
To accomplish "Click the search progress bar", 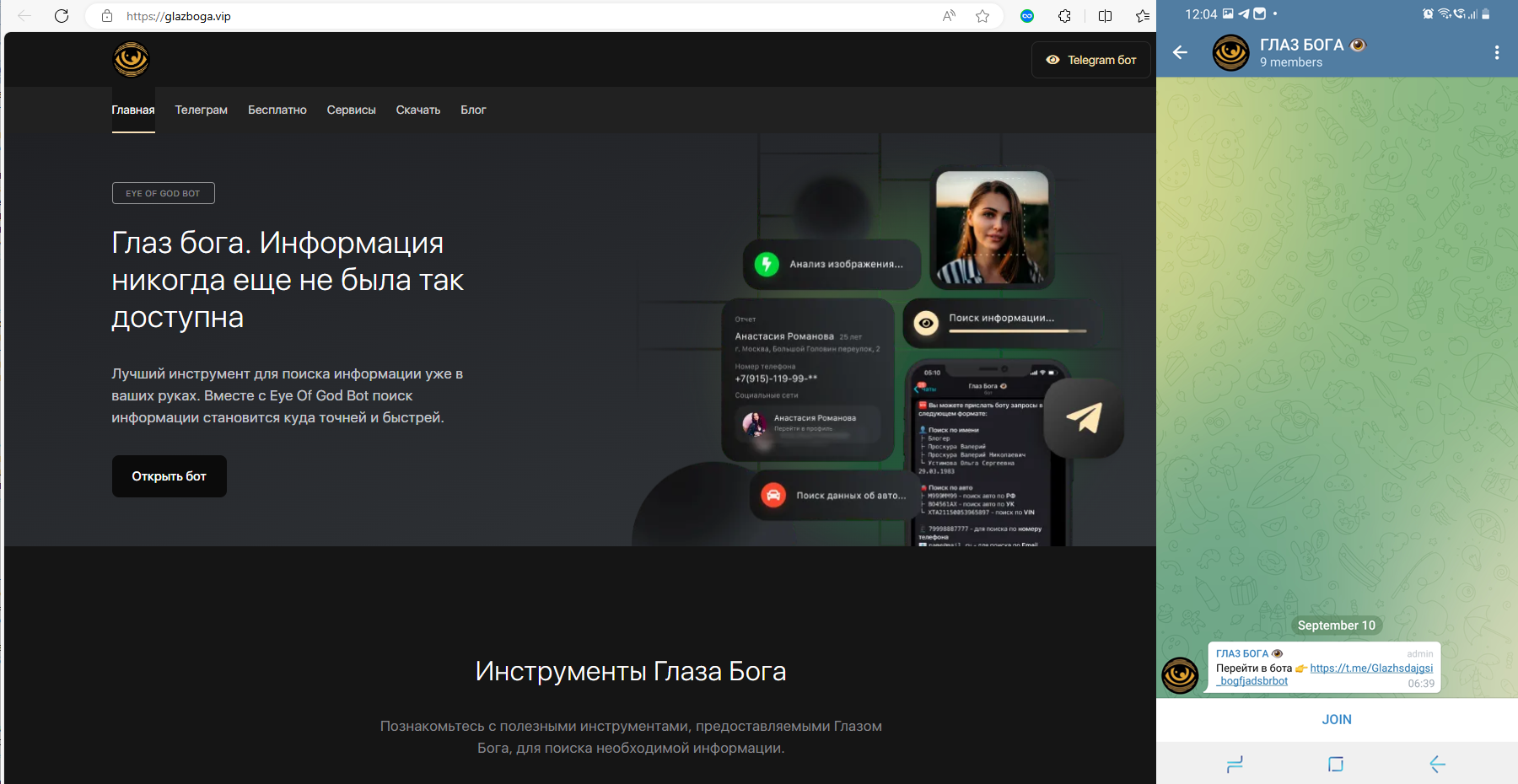I will pos(1018,331).
